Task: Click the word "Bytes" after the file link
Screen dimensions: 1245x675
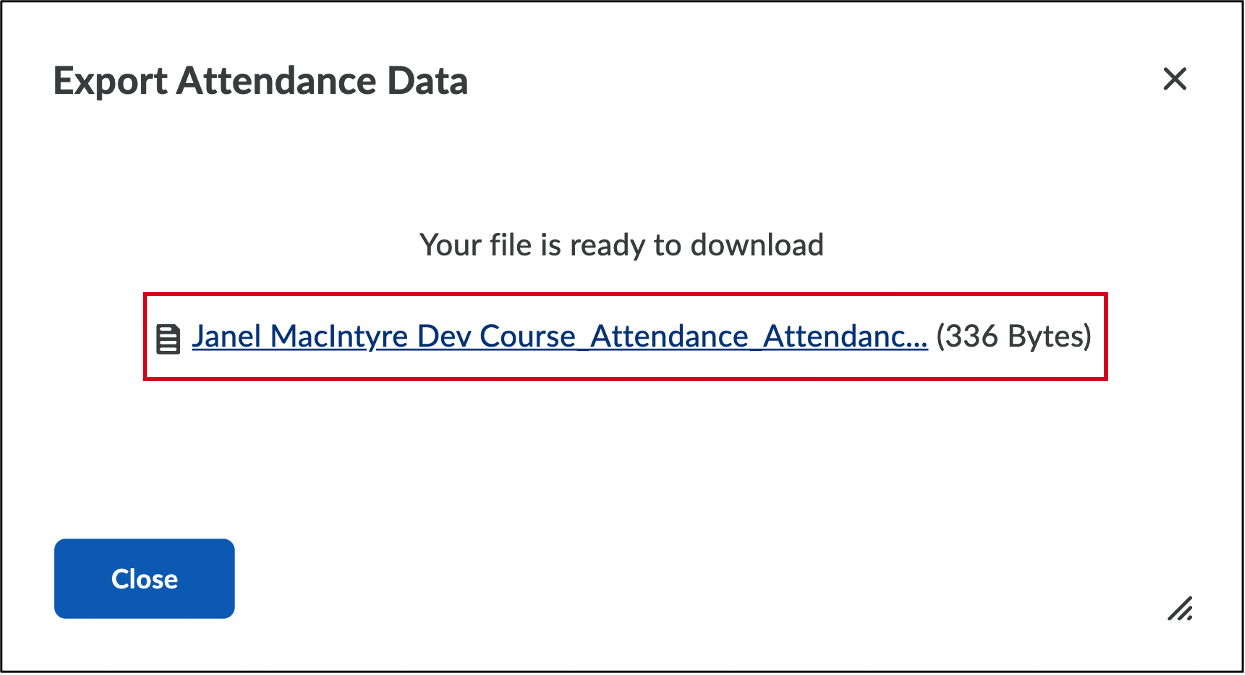Action: point(1046,337)
